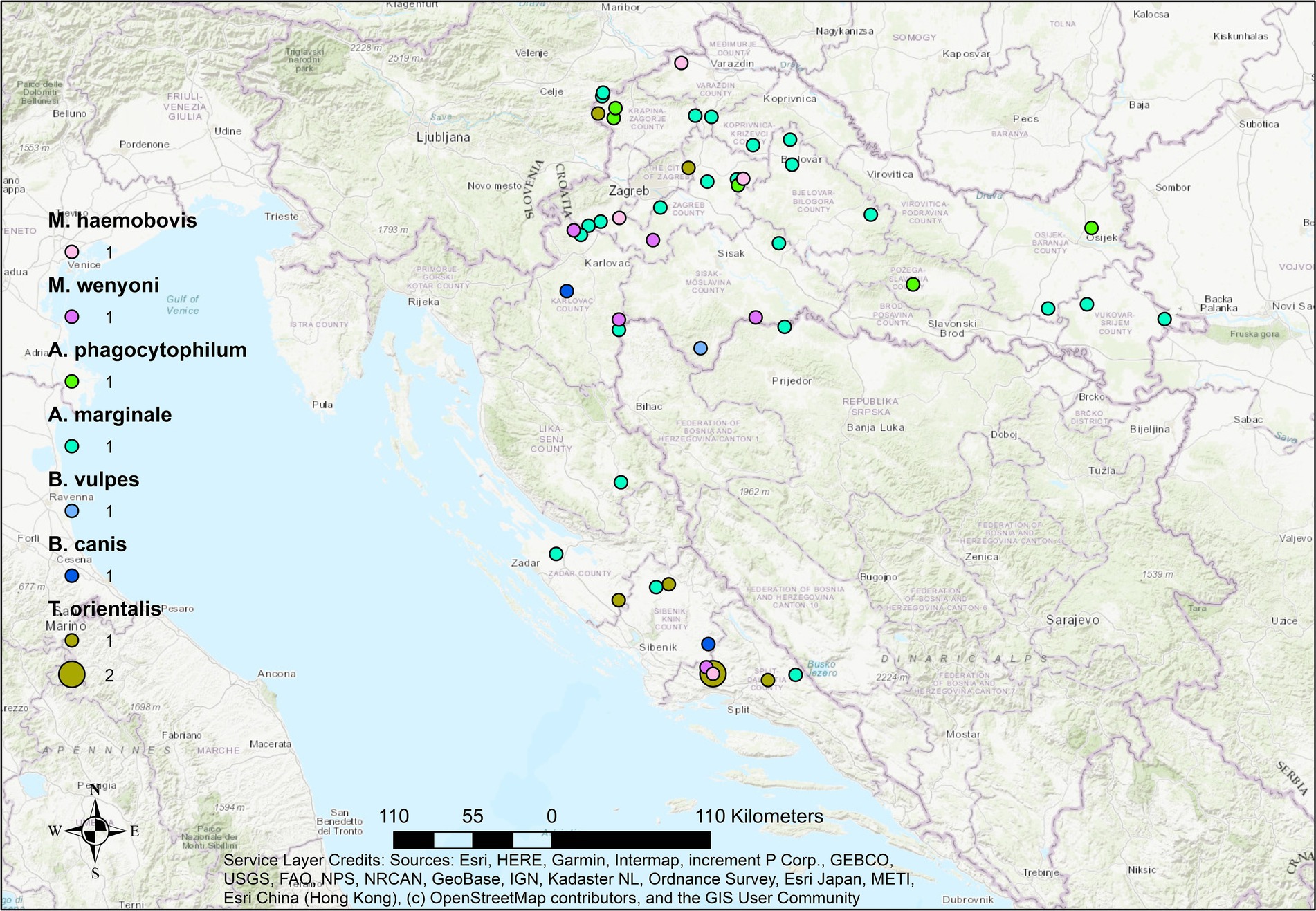Click the purple marker north of Karlovac label
This screenshot has height=911, width=1316.
coord(652,240)
